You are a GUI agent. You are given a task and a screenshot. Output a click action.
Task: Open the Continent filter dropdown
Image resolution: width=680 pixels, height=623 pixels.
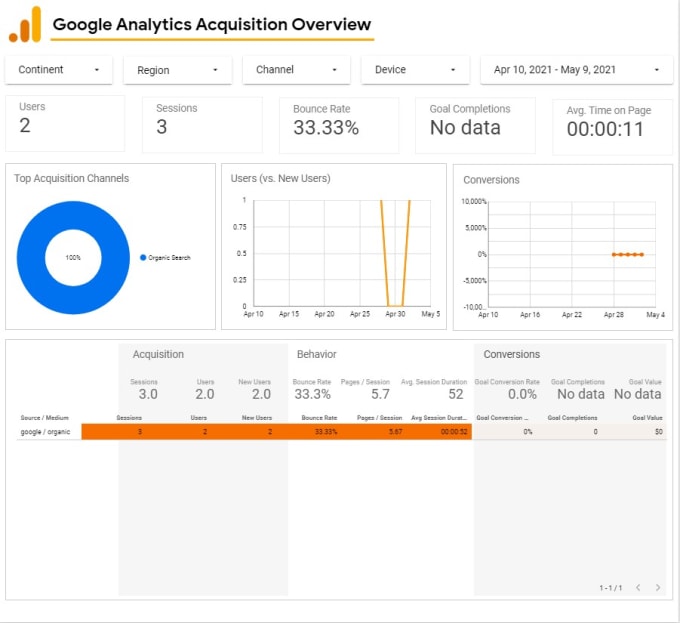pos(59,70)
